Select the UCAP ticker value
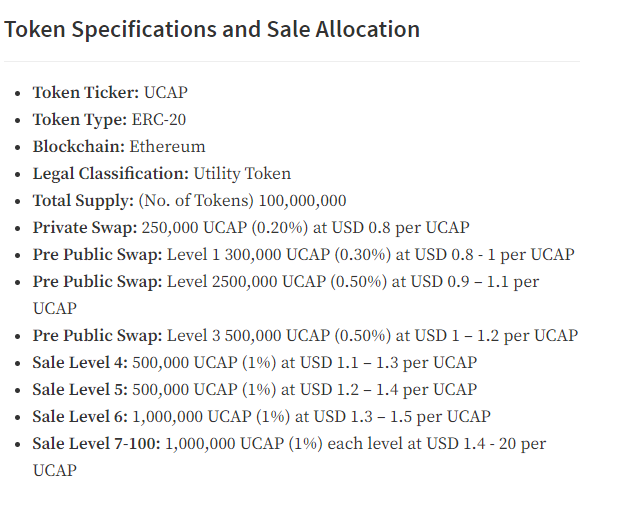The width and height of the screenshot is (623, 515). [x=165, y=93]
